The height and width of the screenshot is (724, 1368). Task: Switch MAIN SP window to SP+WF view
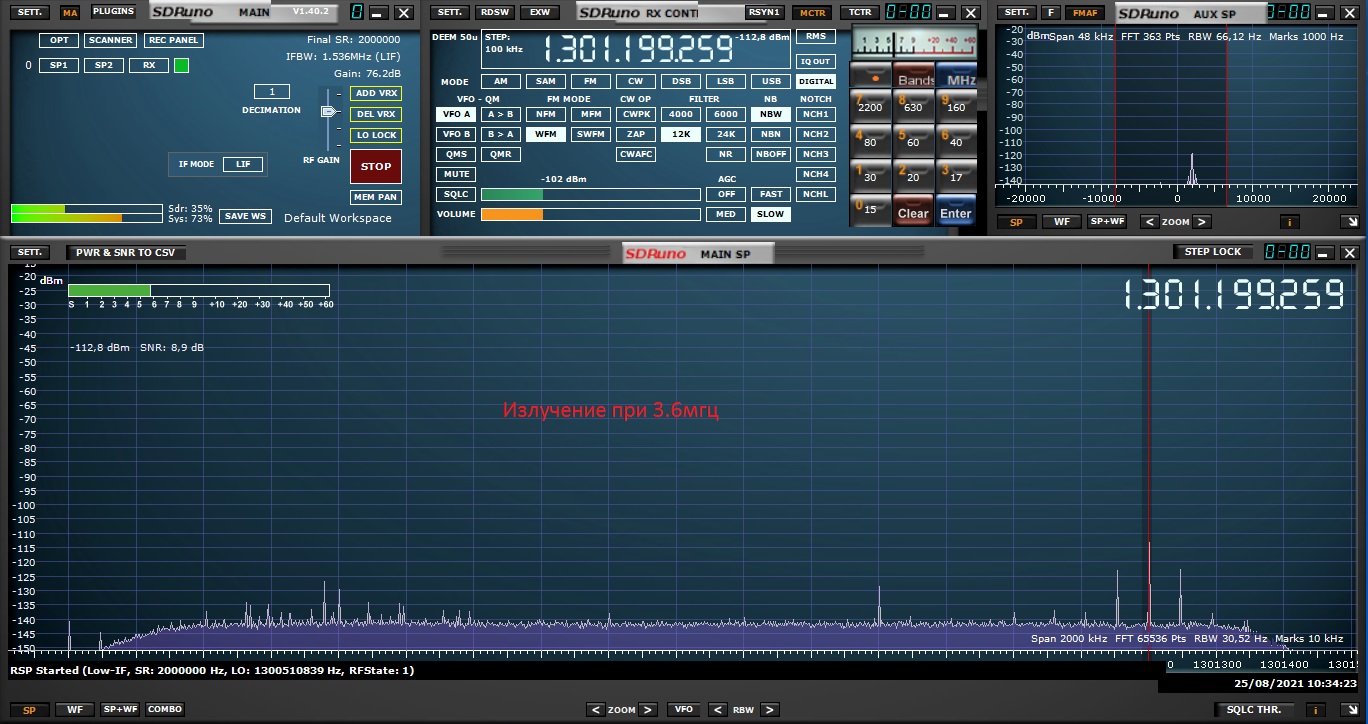[119, 709]
